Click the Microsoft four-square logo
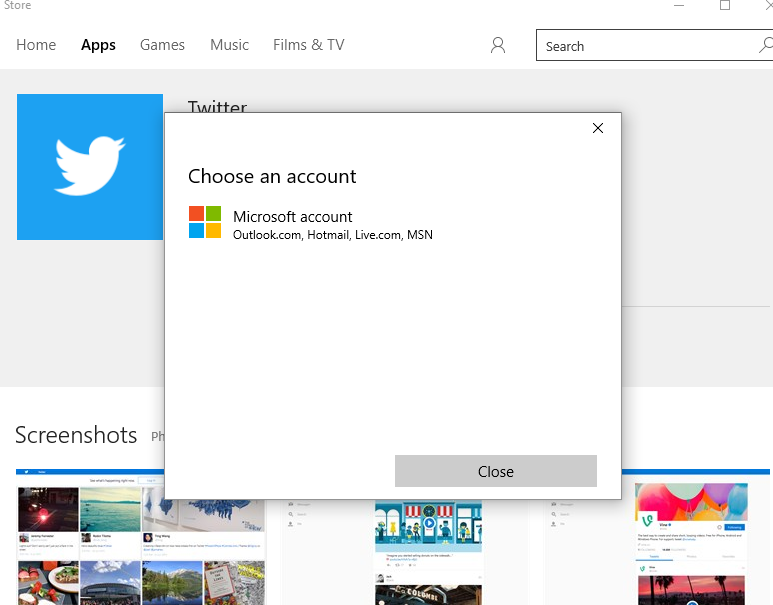Screen dimensions: 773x605 pos(205,222)
